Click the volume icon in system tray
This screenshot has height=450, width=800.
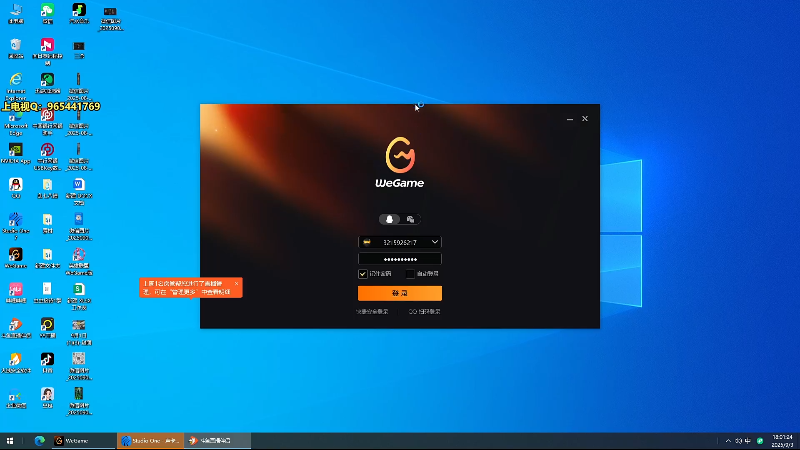(x=738, y=441)
